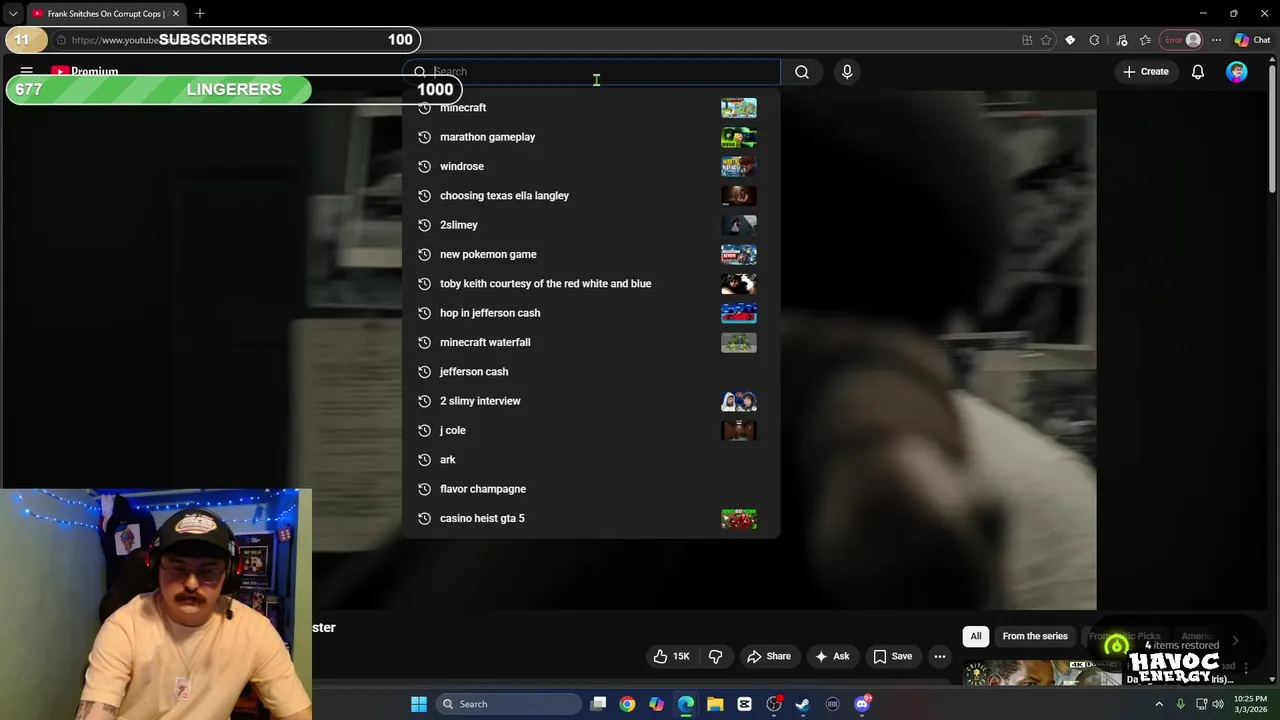Select 'j cole' search suggestion
Image resolution: width=1280 pixels, height=720 pixels.
click(x=590, y=430)
